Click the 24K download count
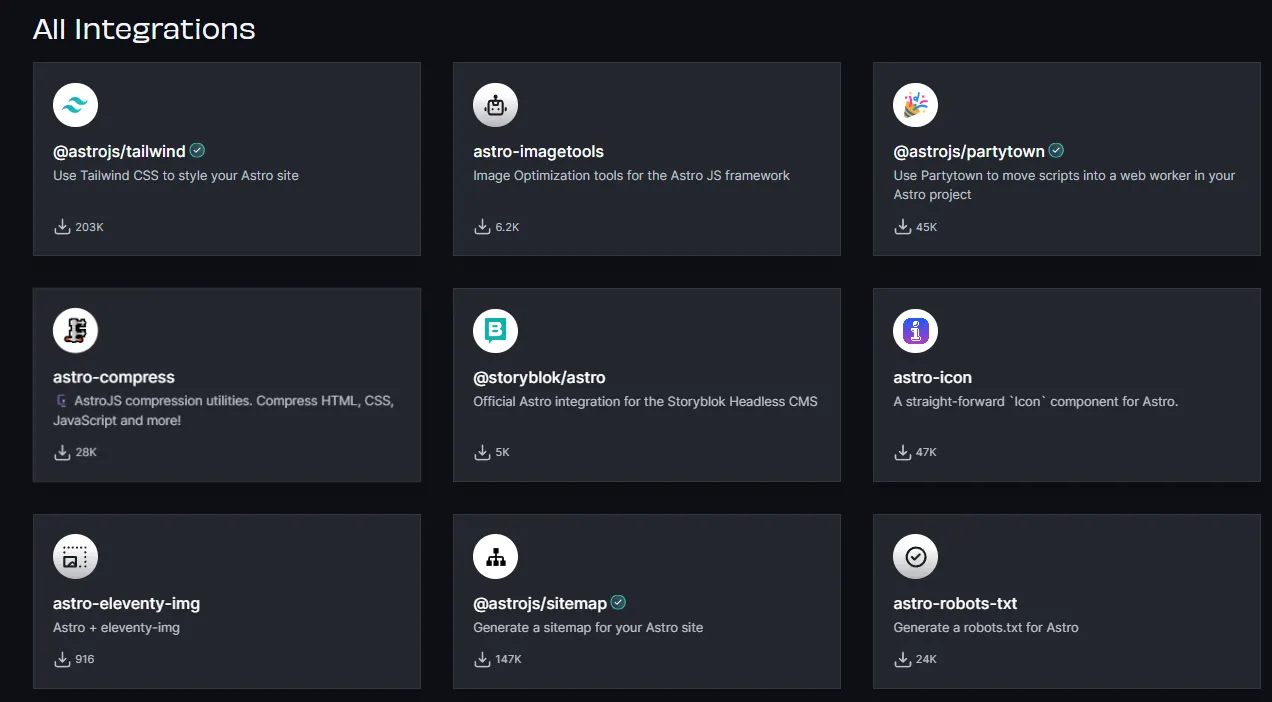Image resolution: width=1272 pixels, height=702 pixels. [926, 660]
